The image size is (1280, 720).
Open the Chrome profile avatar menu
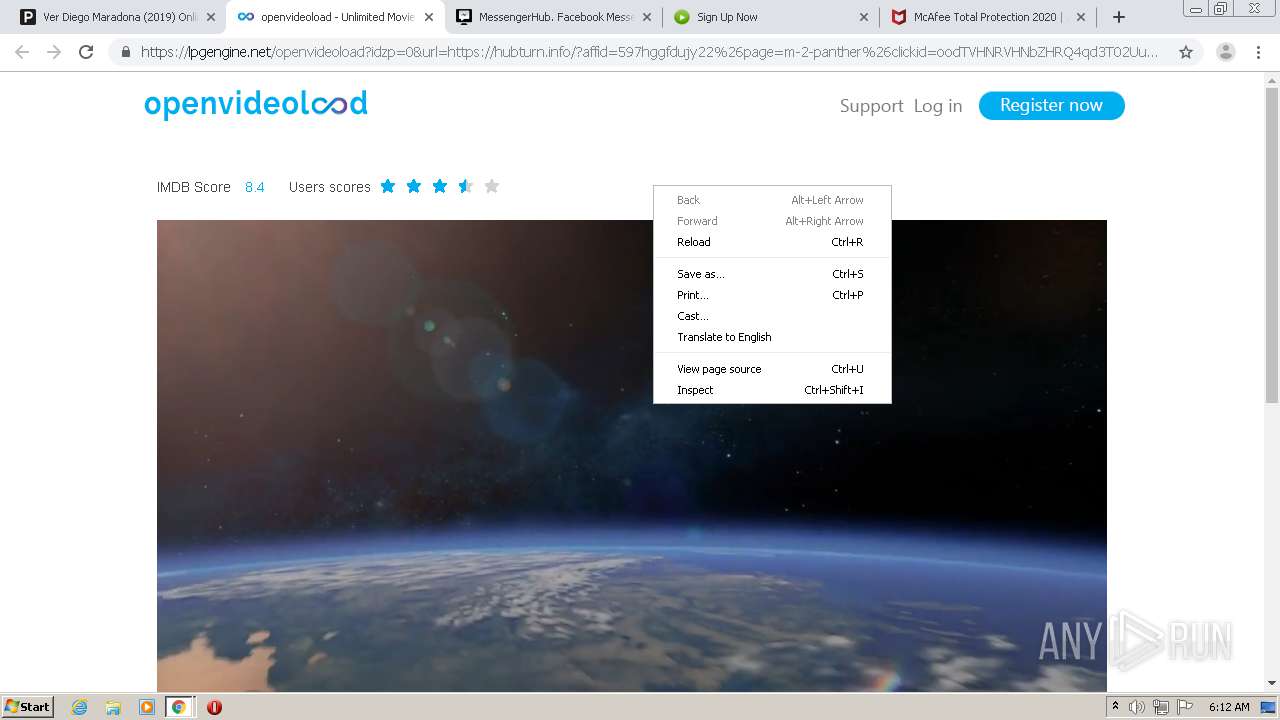pyautogui.click(x=1226, y=52)
